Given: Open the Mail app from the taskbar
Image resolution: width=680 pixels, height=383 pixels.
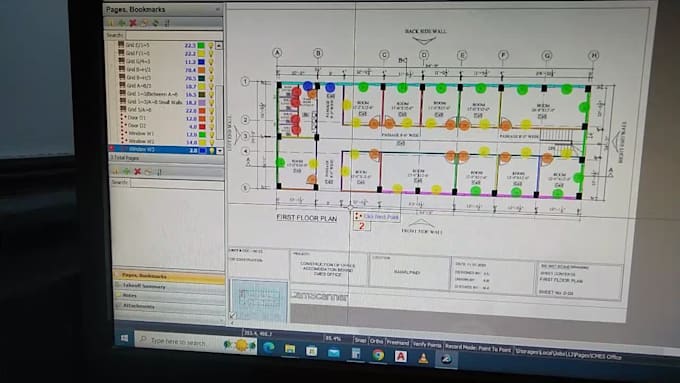Looking at the screenshot, I should [x=333, y=352].
